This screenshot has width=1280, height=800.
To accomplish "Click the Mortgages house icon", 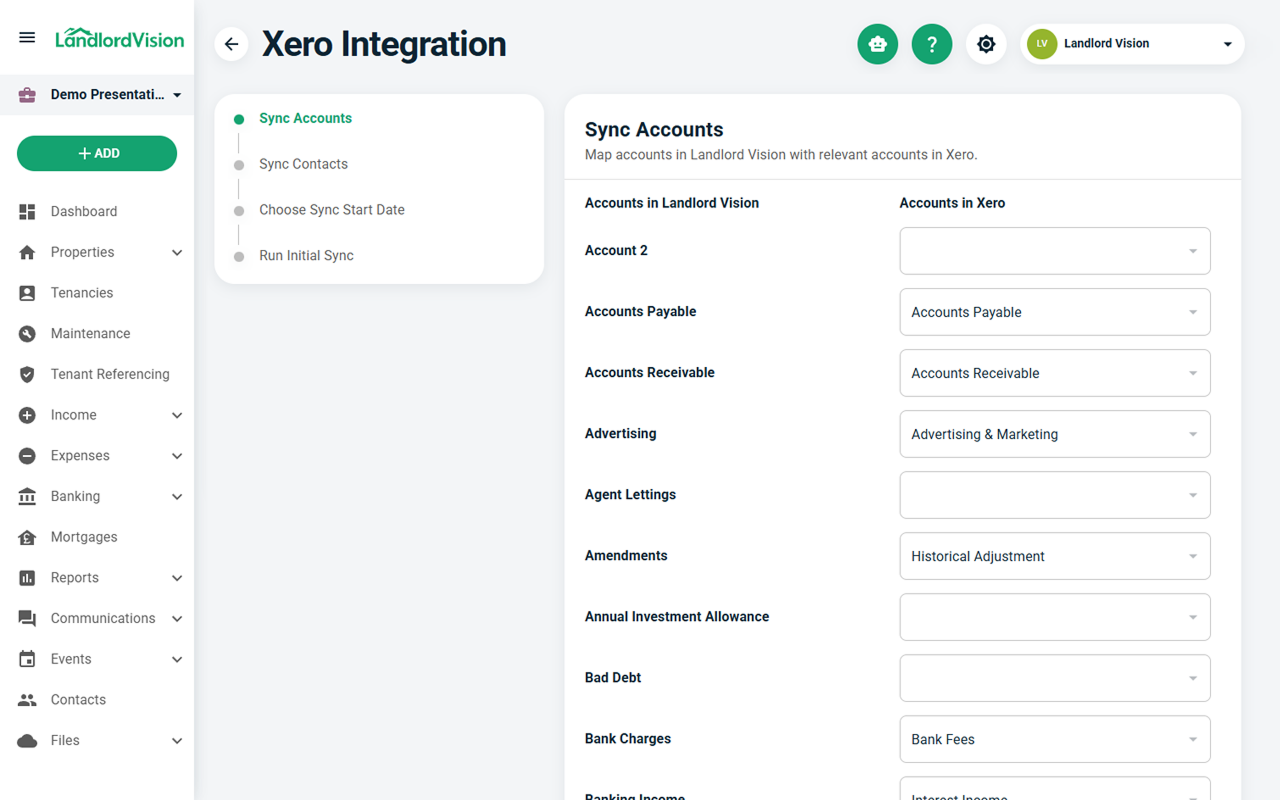I will pos(27,537).
